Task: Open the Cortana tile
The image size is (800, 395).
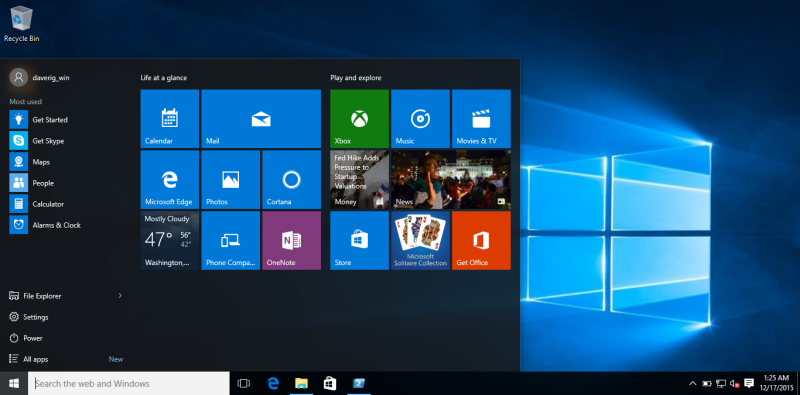Action: (291, 179)
